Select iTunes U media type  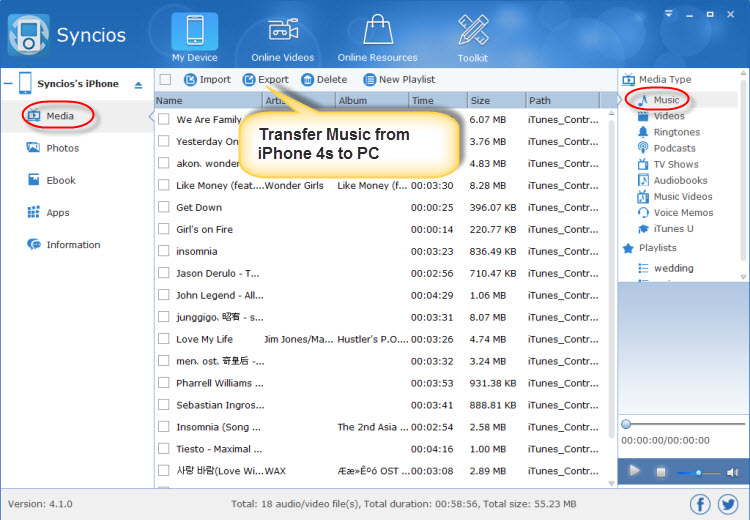coord(665,229)
